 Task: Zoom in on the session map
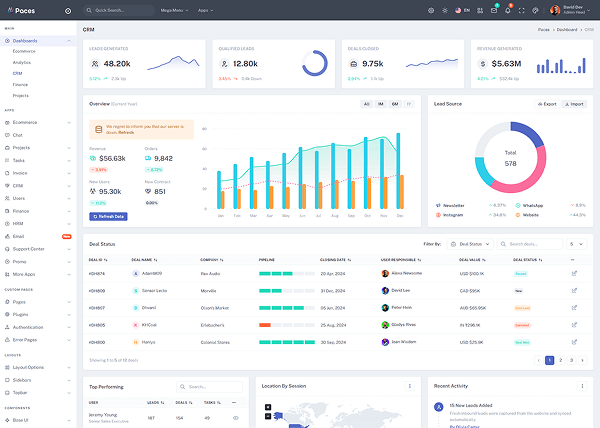[268, 406]
